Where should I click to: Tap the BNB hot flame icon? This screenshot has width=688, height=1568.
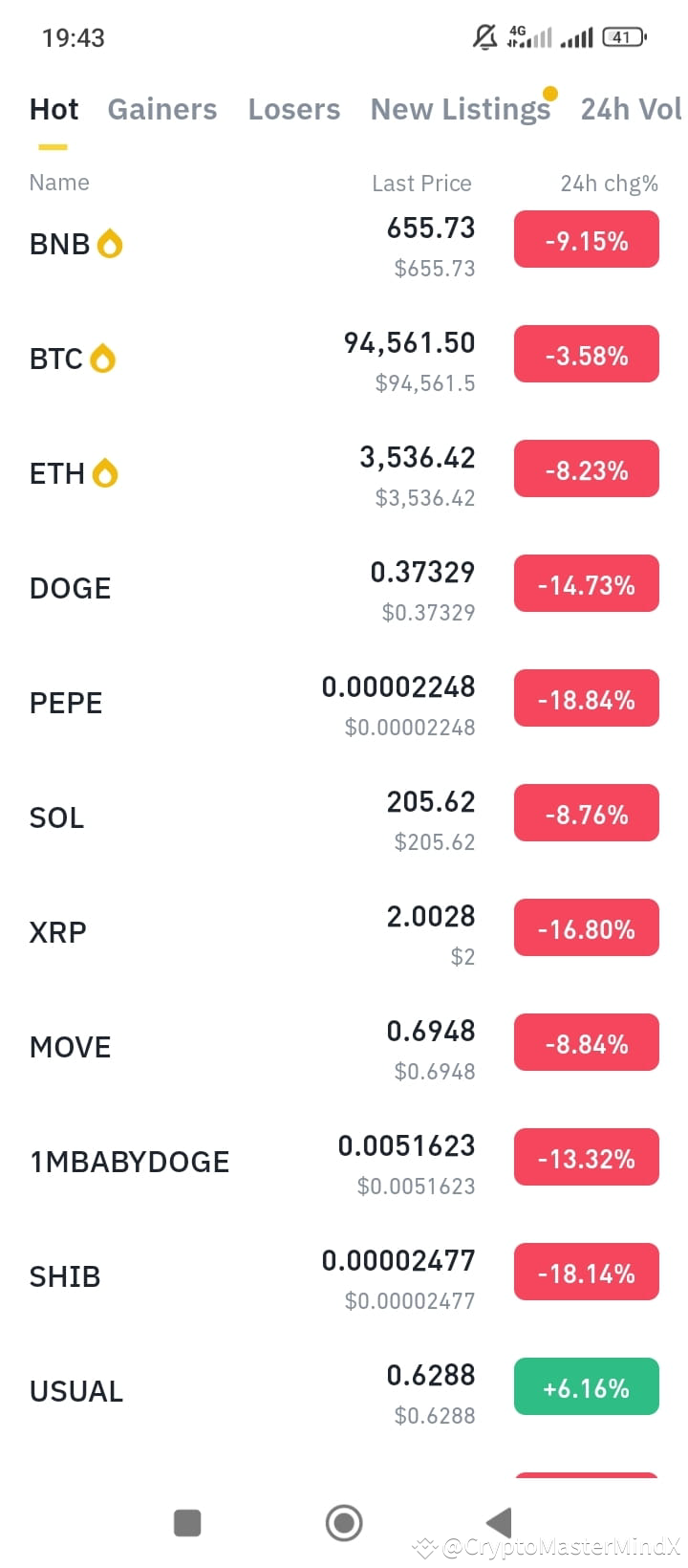[x=110, y=244]
